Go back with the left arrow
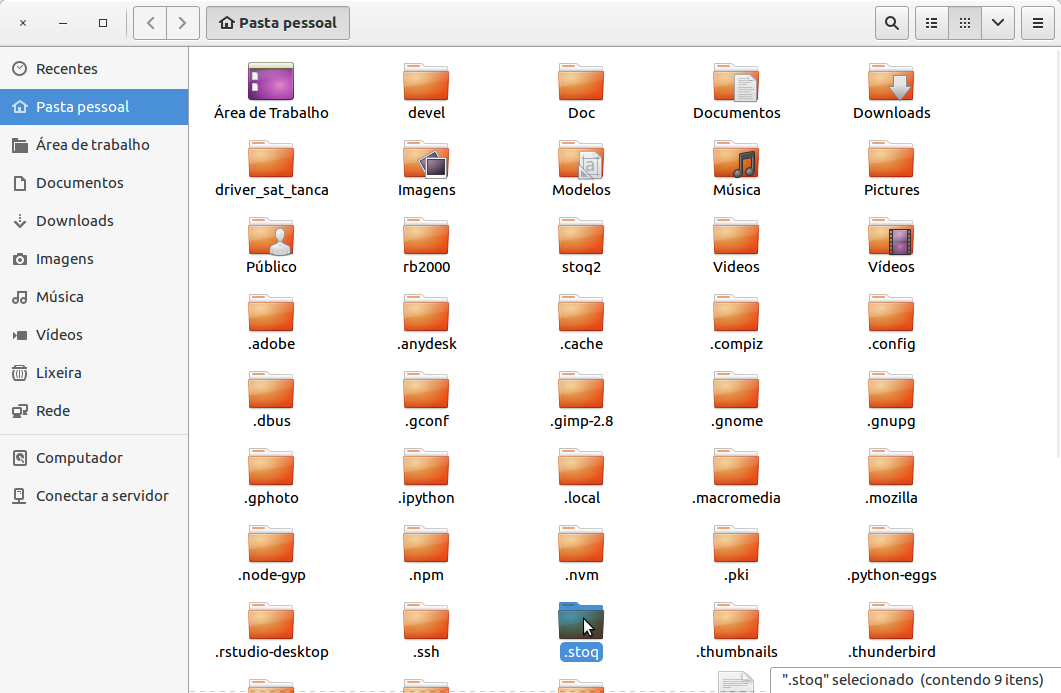Screen dimensions: 1061x693 click(x=150, y=23)
